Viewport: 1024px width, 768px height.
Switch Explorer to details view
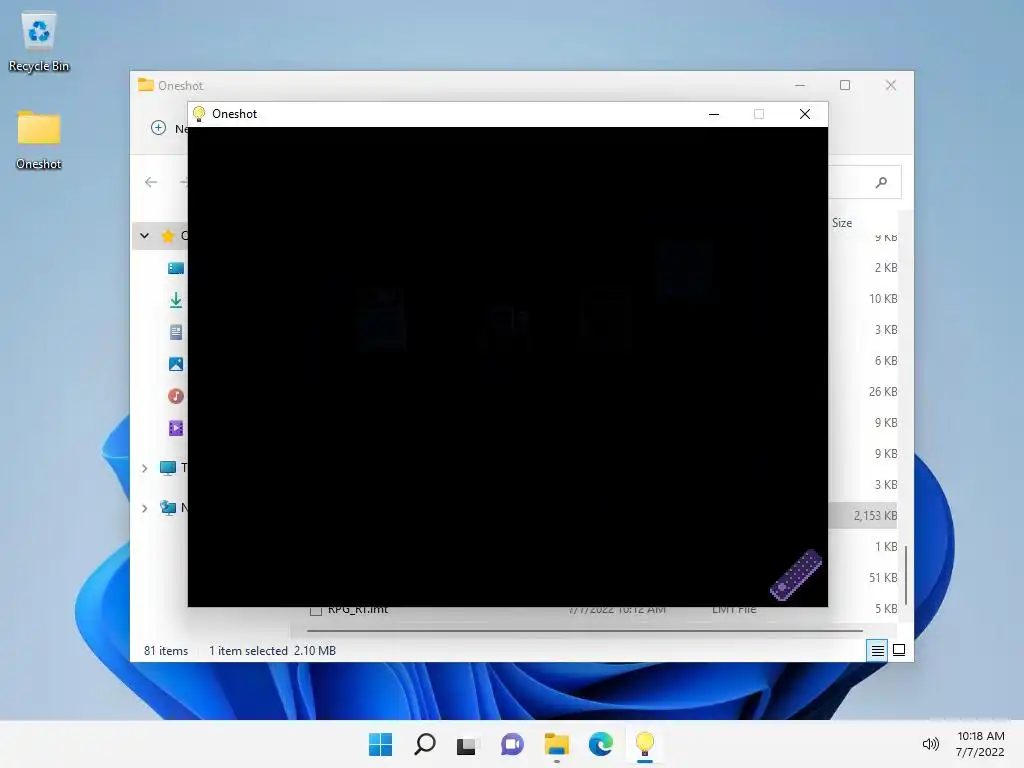pyautogui.click(x=877, y=650)
